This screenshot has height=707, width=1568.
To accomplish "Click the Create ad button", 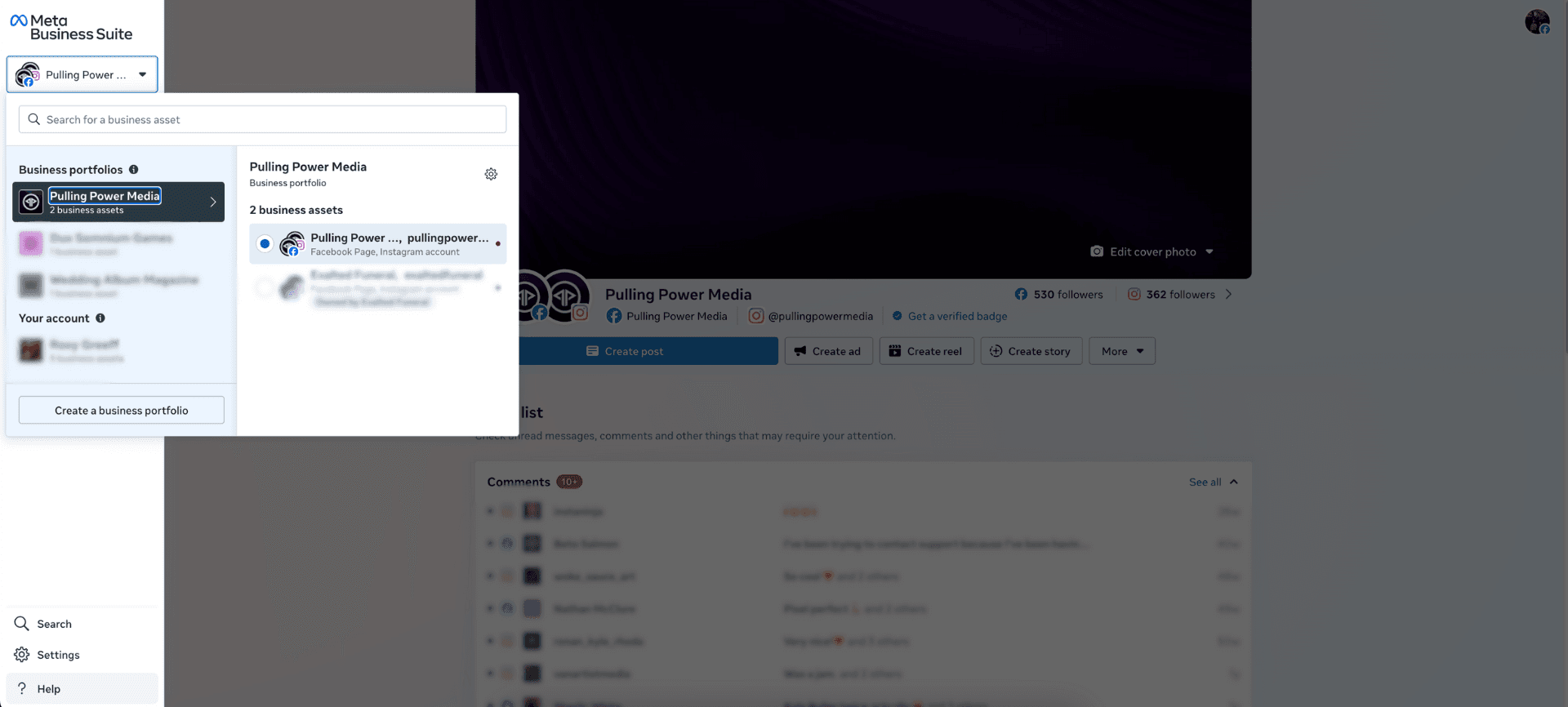I will click(x=828, y=351).
